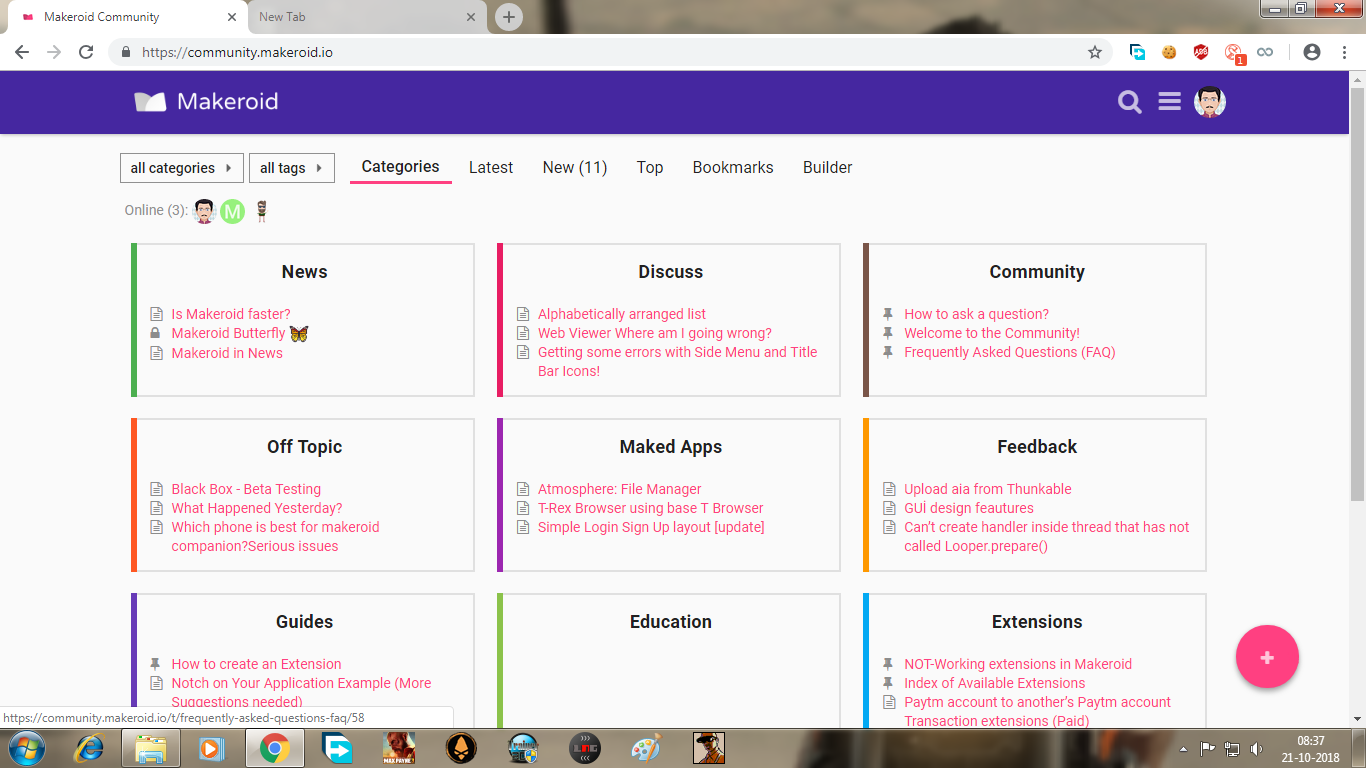This screenshot has width=1366, height=768.
Task: Click the Chrome account profile icon
Action: pyautogui.click(x=1312, y=52)
